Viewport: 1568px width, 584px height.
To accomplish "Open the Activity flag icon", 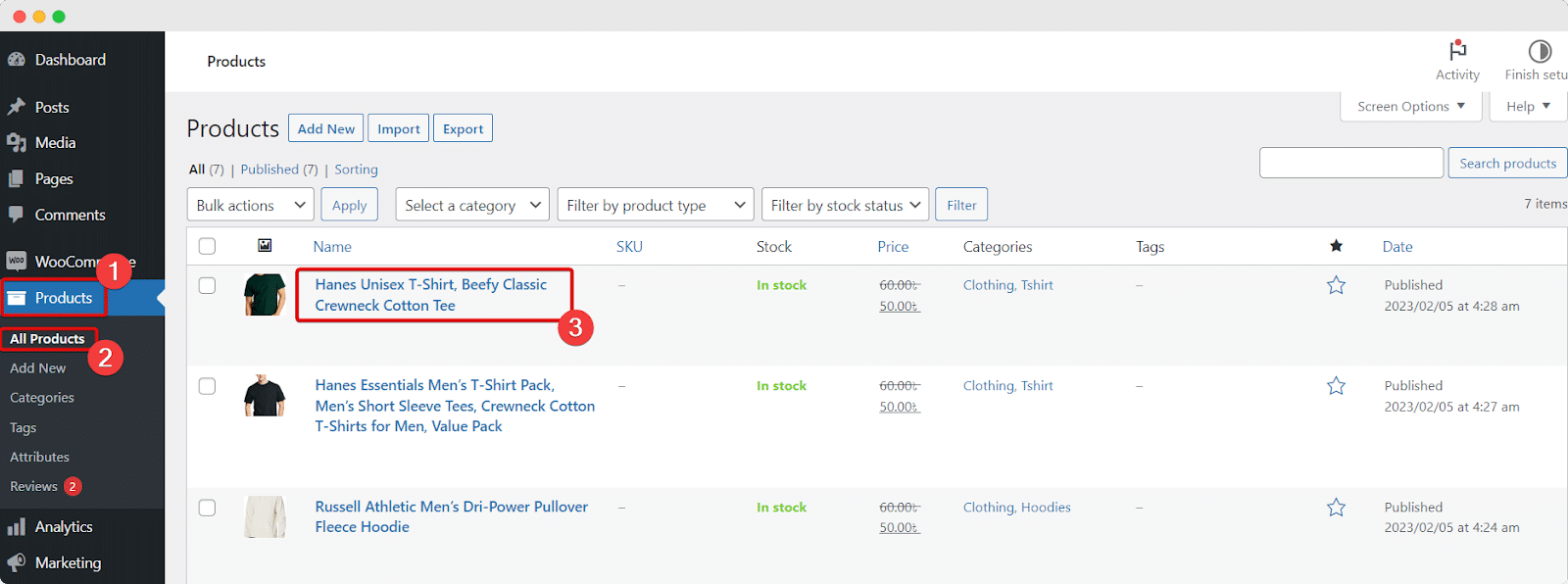I will pyautogui.click(x=1458, y=50).
